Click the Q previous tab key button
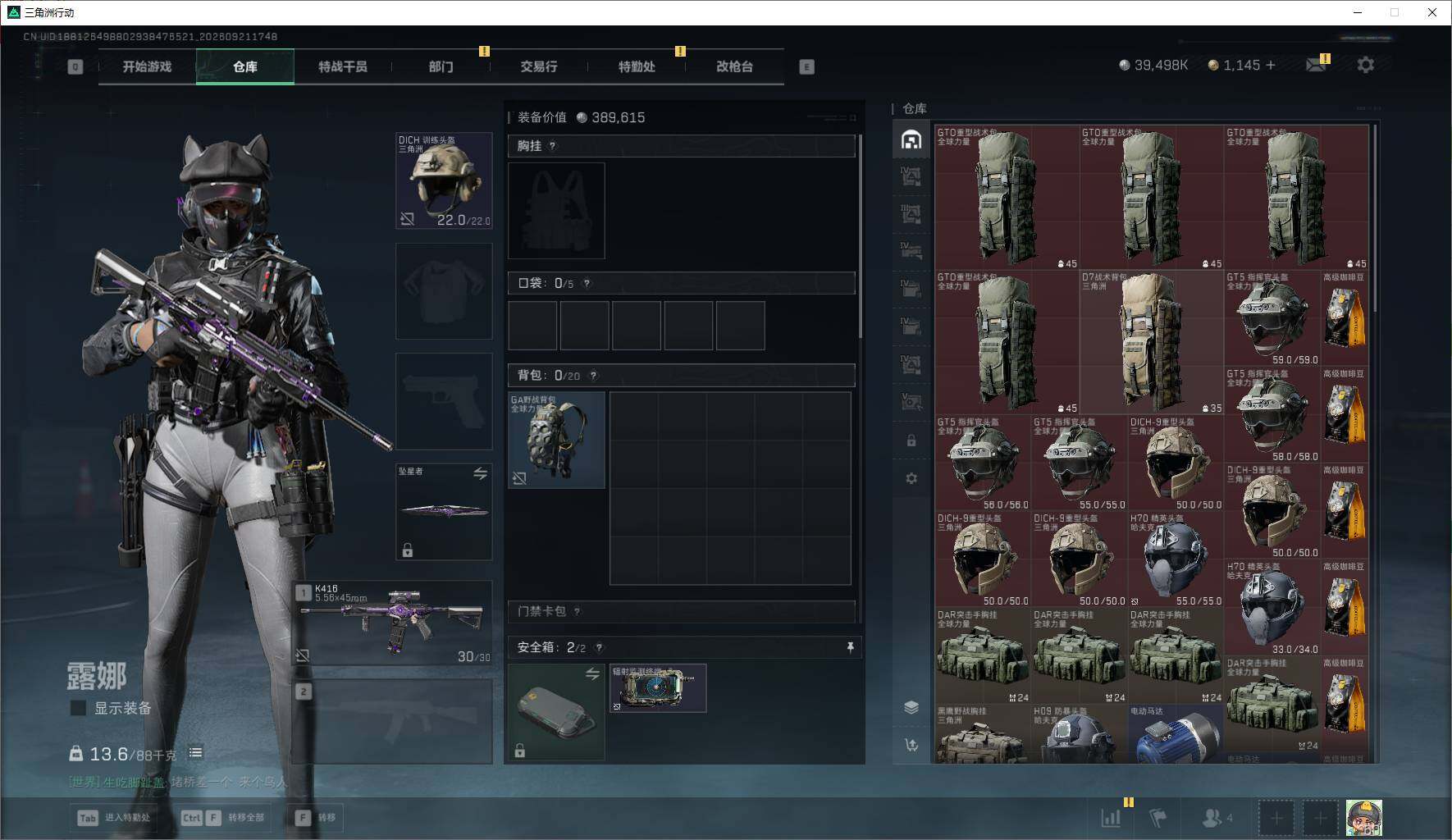Viewport: 1452px width, 840px height. tap(75, 66)
